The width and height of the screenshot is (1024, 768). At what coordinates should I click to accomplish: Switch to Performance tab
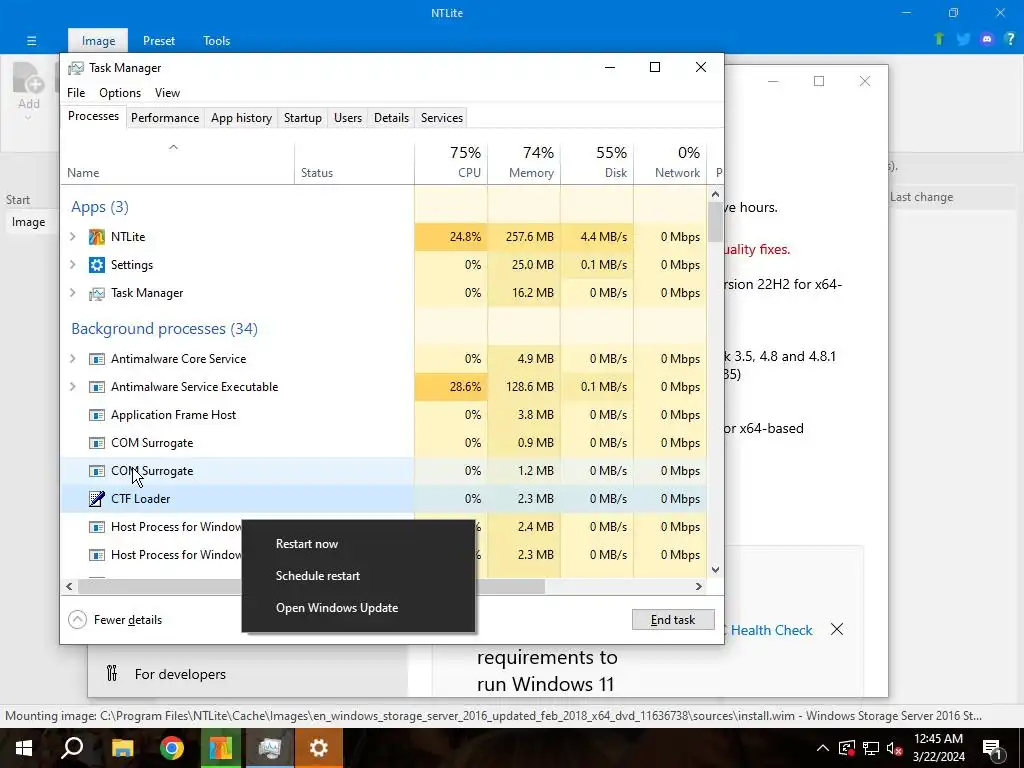pyautogui.click(x=165, y=118)
